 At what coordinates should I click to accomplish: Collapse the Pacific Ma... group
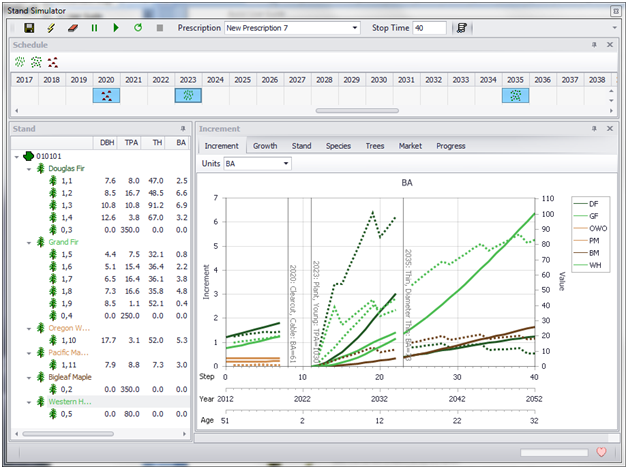[x=29, y=353]
